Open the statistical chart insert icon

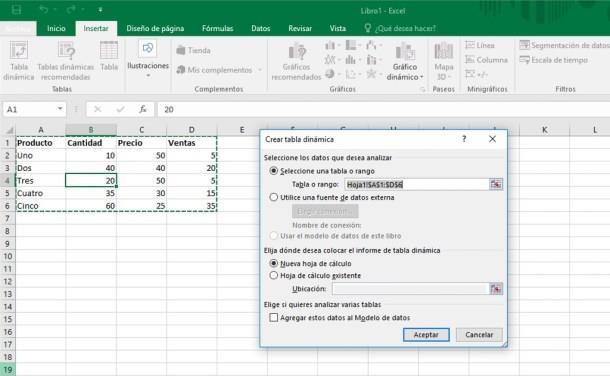pos(353,59)
